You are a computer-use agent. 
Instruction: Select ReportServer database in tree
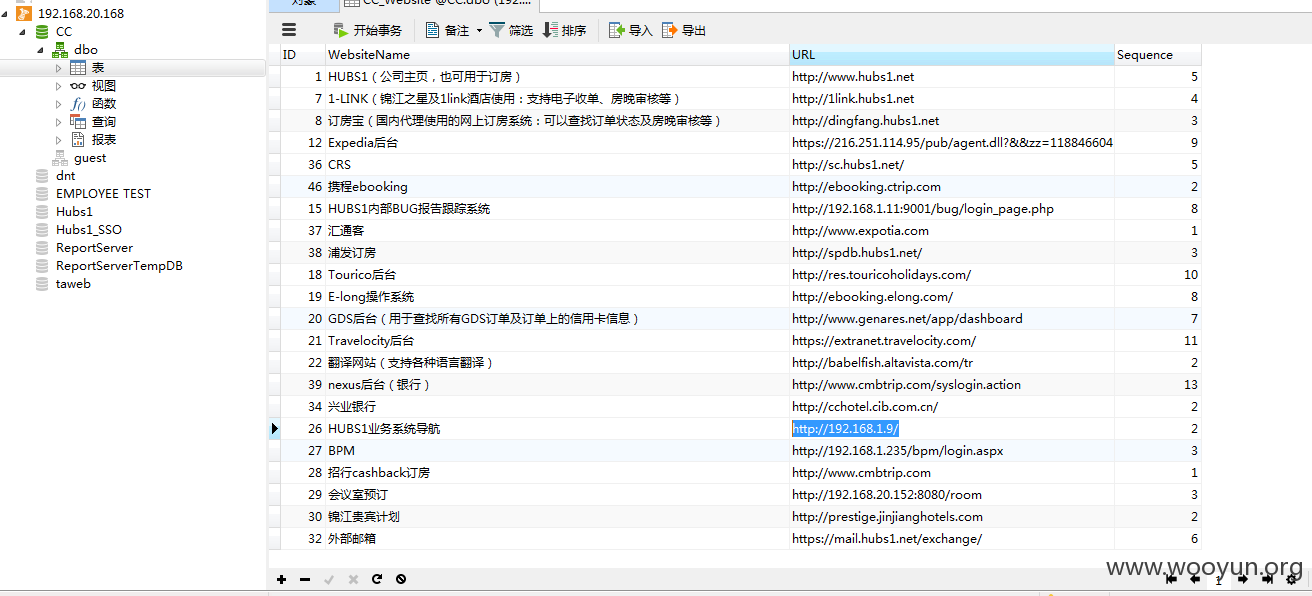click(x=94, y=248)
